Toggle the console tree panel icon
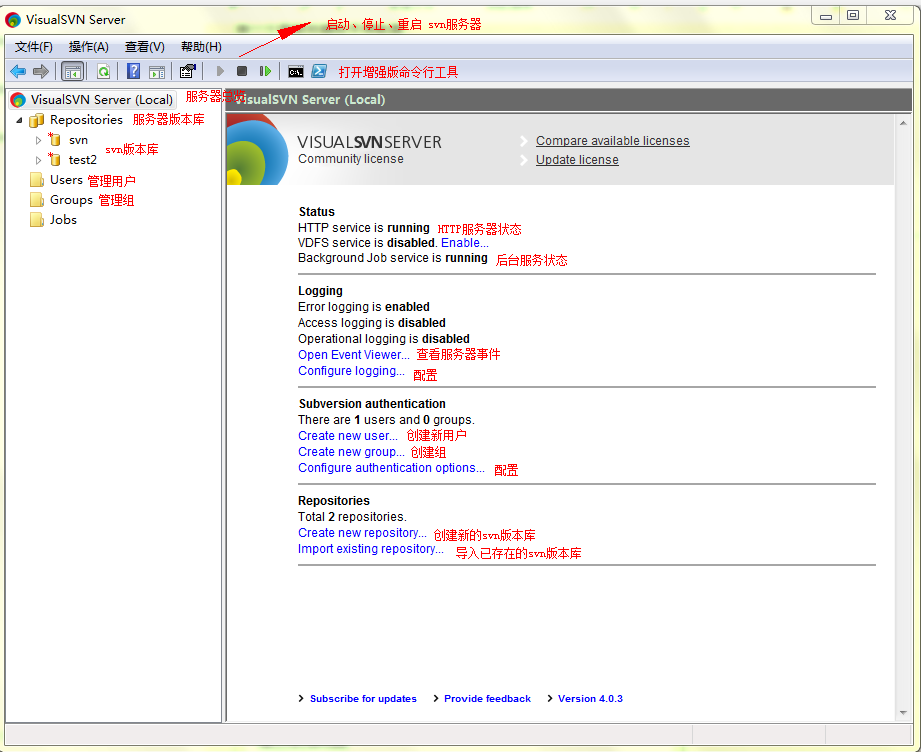 (x=73, y=72)
